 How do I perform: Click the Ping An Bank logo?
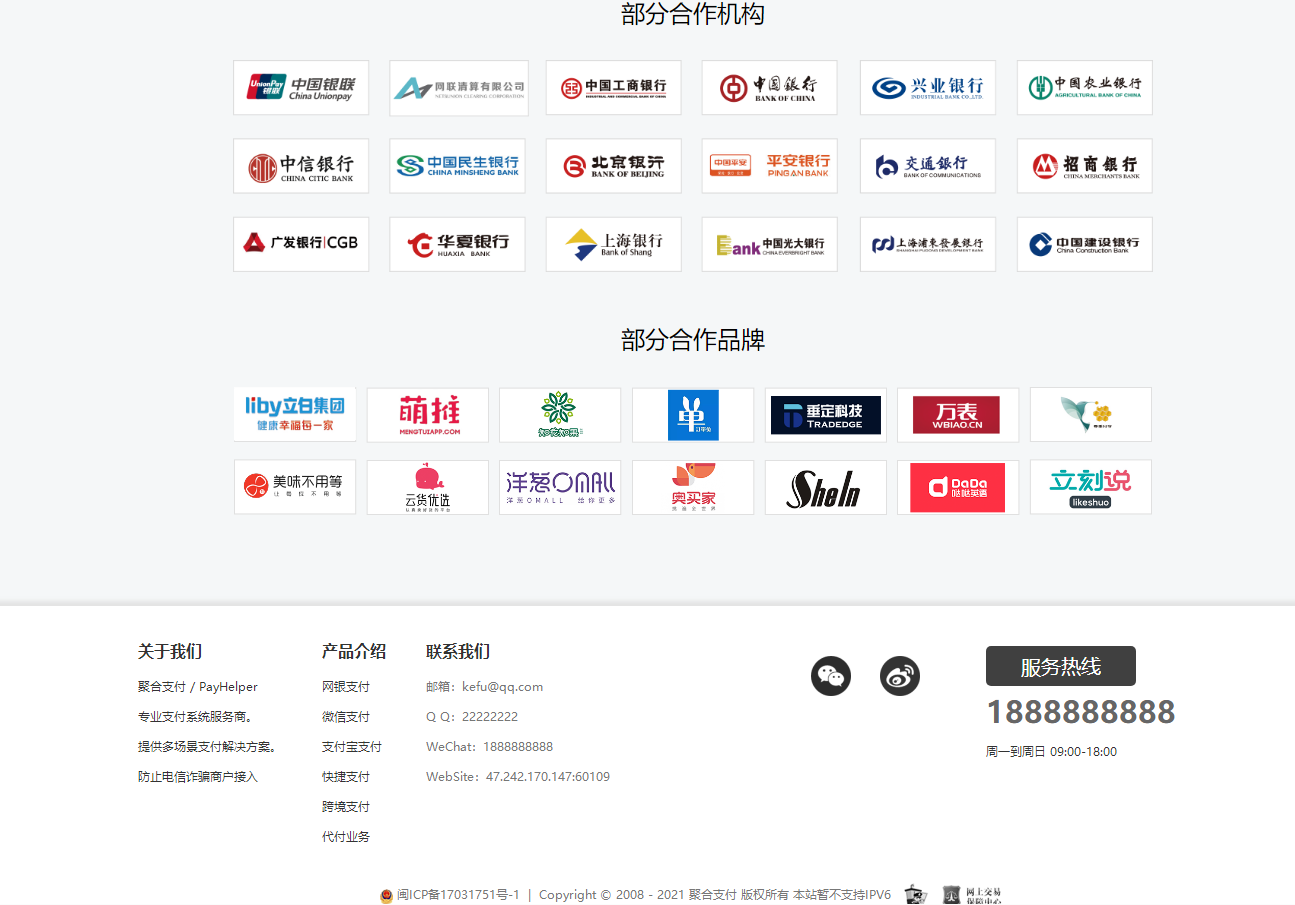pyautogui.click(x=770, y=166)
